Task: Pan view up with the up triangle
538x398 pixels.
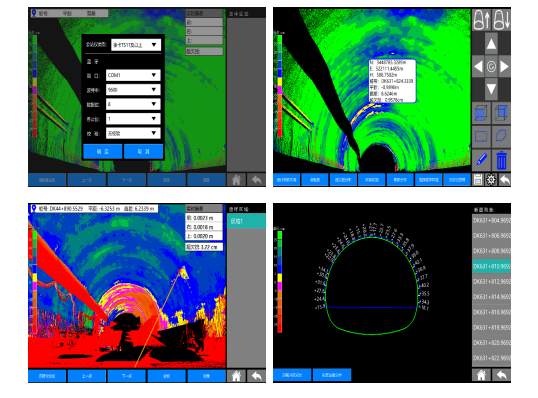Action: (x=491, y=44)
